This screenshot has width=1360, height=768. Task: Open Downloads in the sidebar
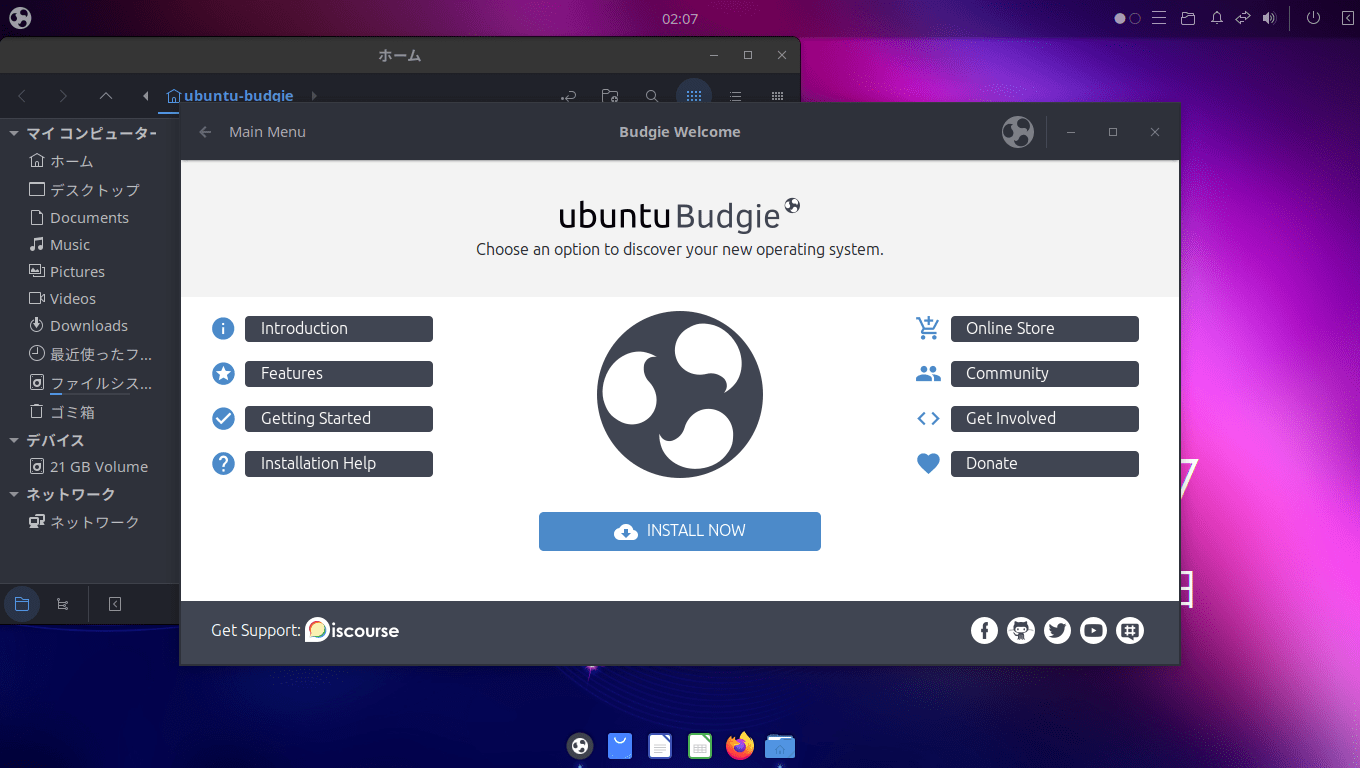(x=88, y=326)
